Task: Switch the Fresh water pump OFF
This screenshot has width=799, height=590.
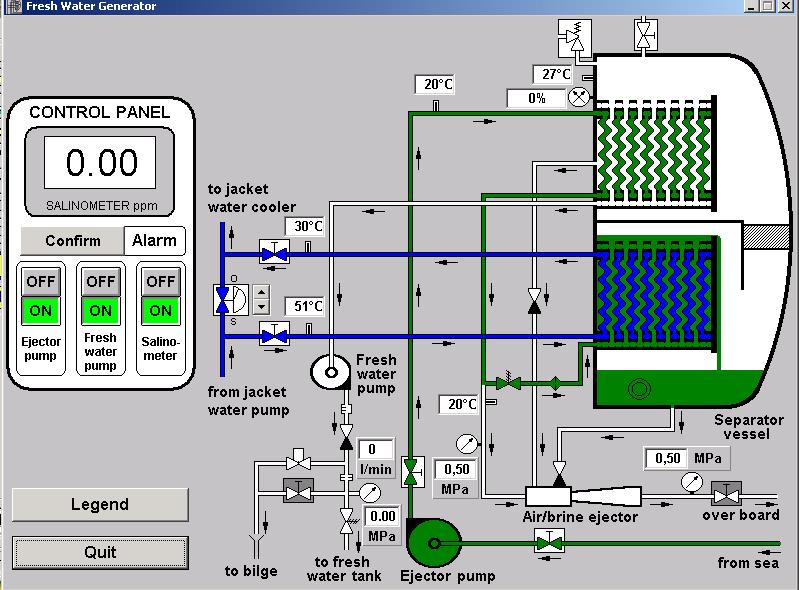Action: click(x=101, y=281)
